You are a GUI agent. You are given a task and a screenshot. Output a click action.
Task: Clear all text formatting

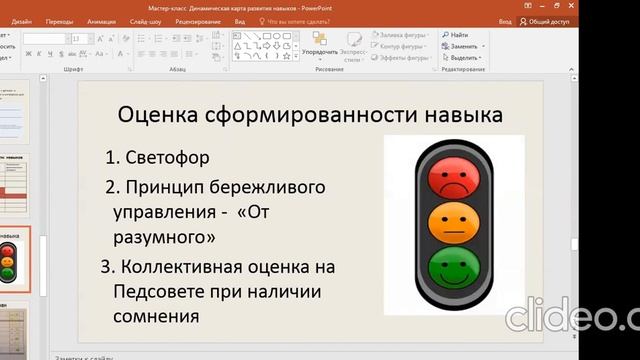(126, 39)
